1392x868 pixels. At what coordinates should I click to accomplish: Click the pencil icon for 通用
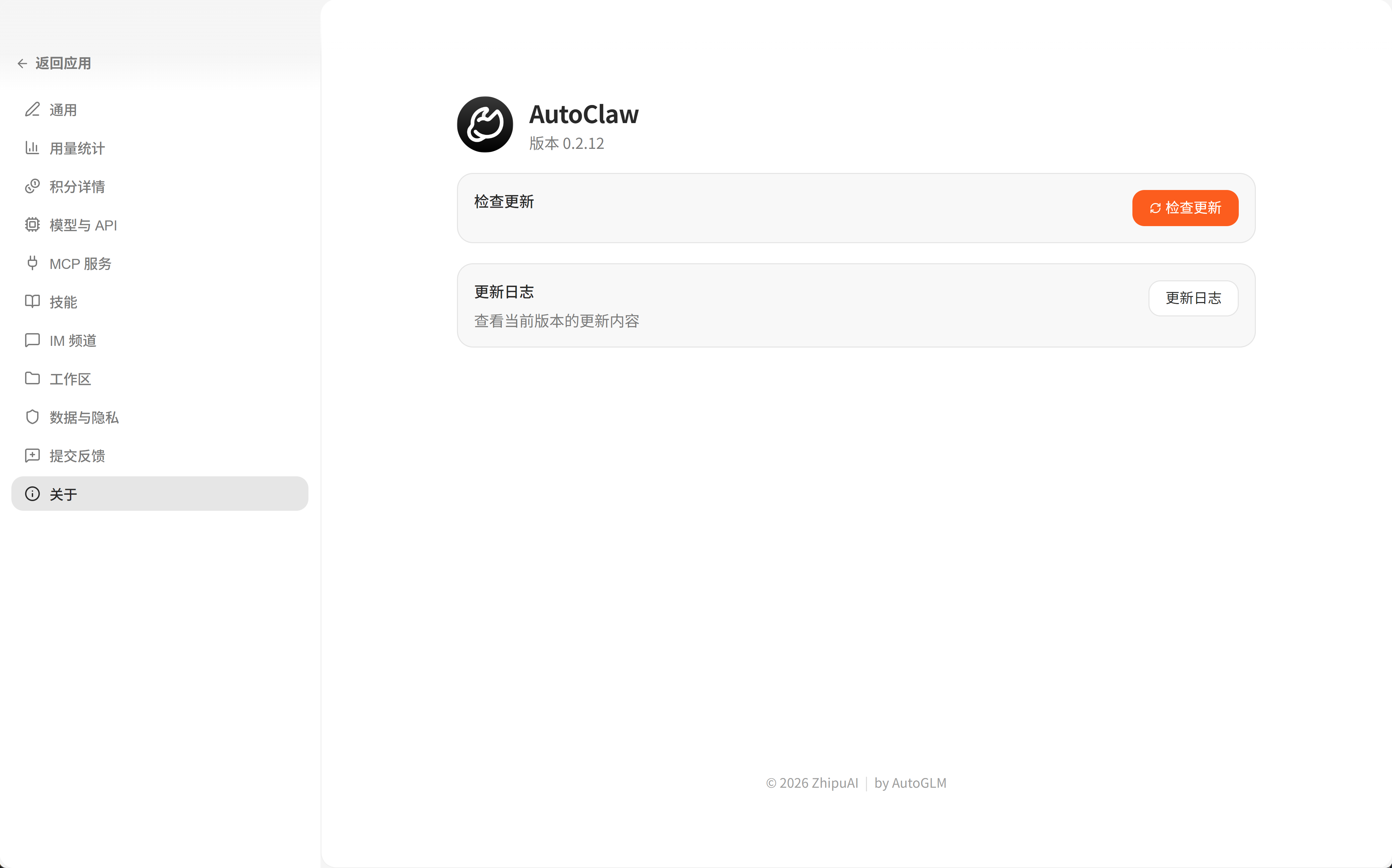(32, 109)
